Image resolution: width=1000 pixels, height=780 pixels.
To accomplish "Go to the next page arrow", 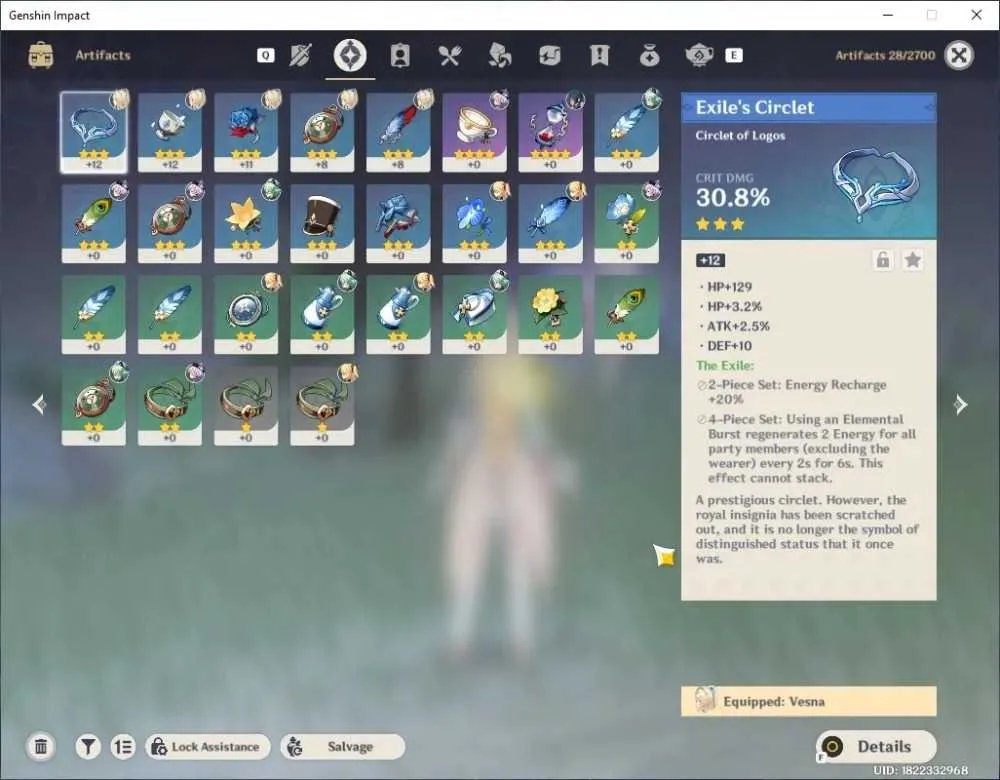I will coord(960,404).
